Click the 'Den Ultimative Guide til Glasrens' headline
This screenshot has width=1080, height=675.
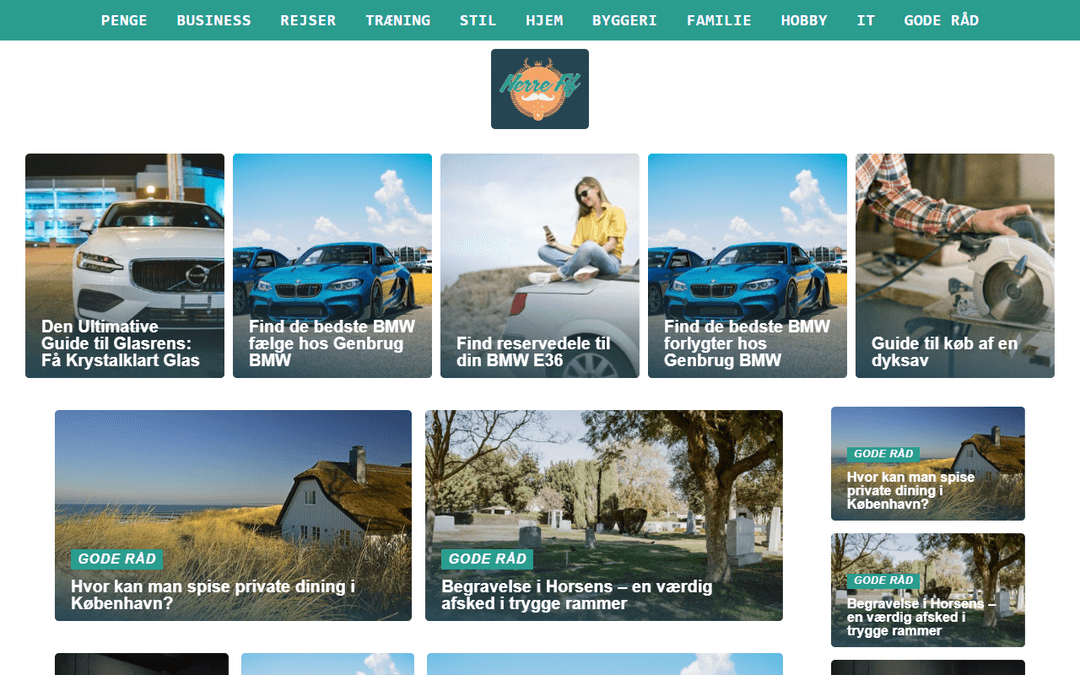pos(121,343)
